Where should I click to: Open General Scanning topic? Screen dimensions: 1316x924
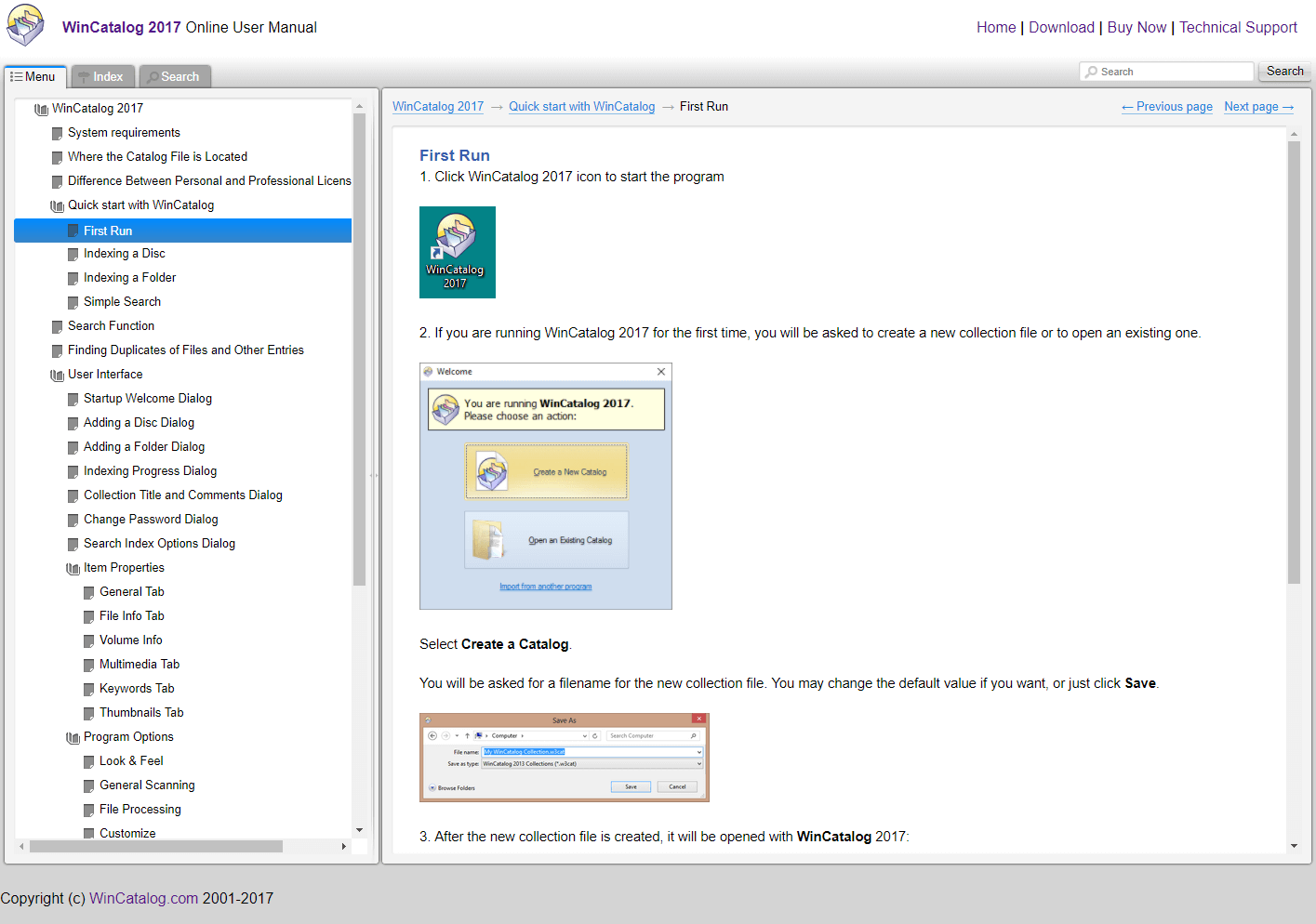(x=147, y=785)
